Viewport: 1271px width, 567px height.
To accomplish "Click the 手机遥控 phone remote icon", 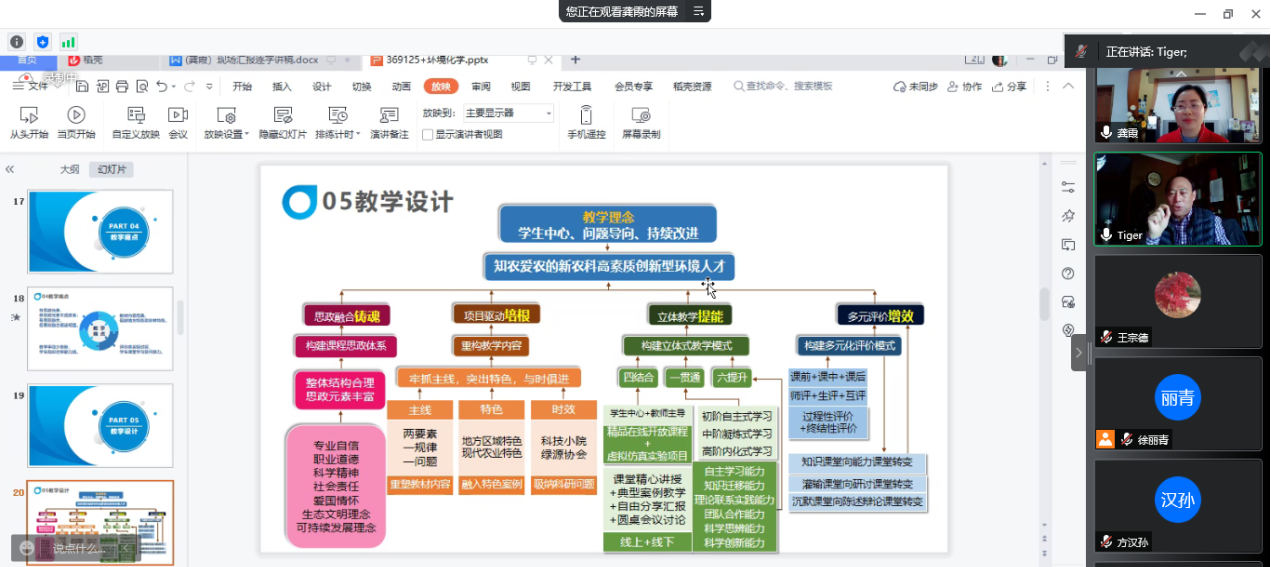I will [x=586, y=116].
